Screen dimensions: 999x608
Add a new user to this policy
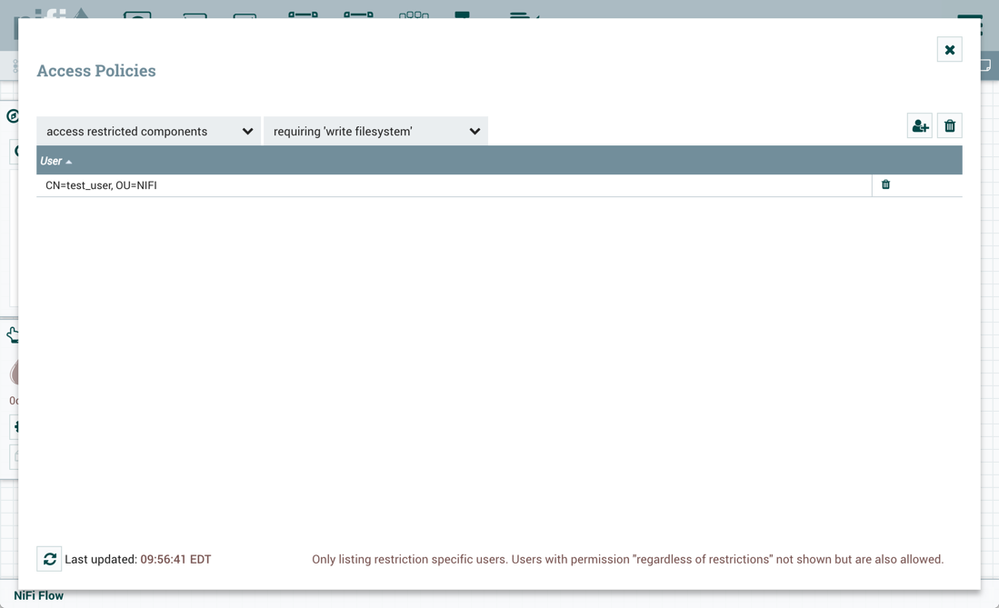[x=919, y=125]
